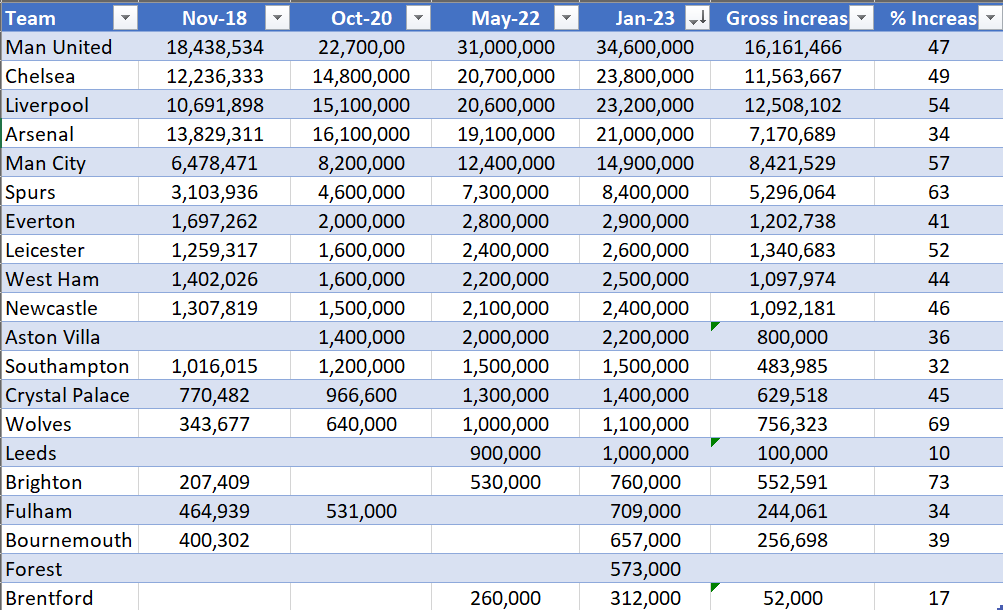Image resolution: width=1003 pixels, height=610 pixels.
Task: Click the Arsenal team cell
Action: click(70, 134)
